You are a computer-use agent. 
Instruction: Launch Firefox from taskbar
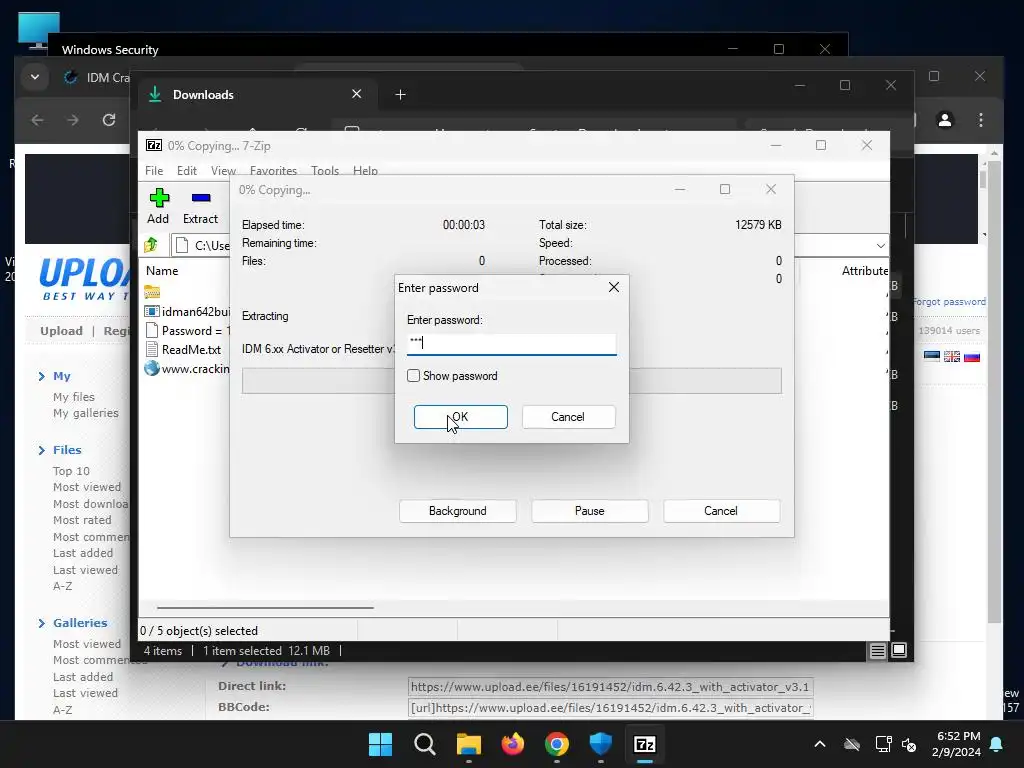(513, 744)
